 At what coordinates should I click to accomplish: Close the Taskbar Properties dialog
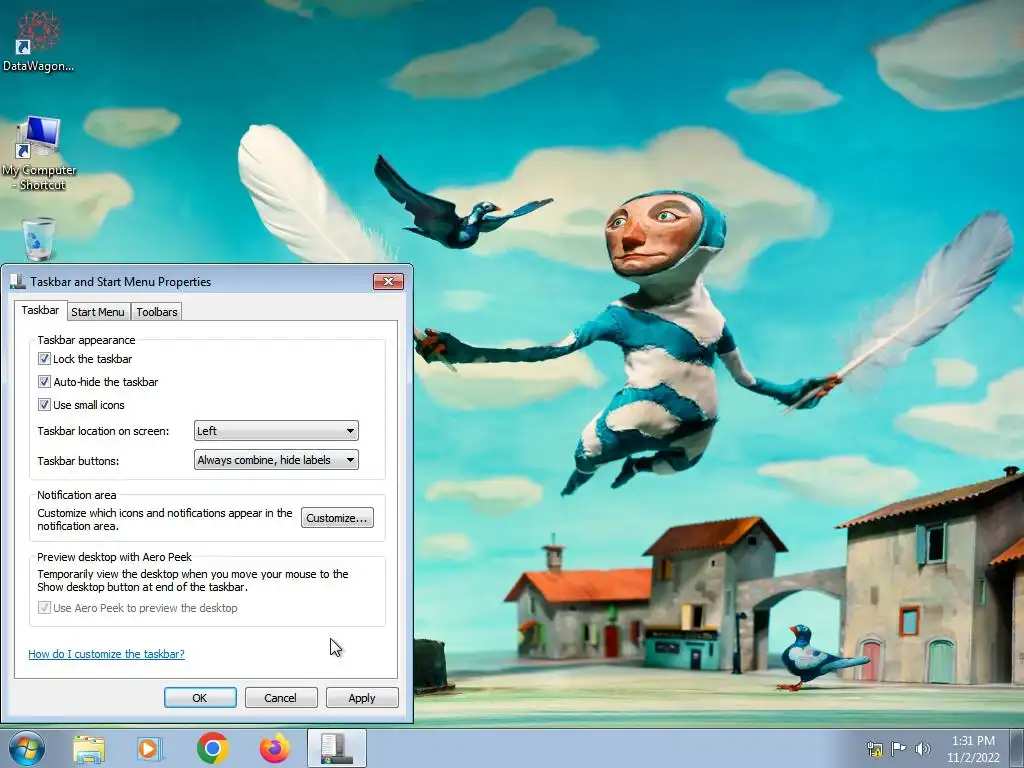coord(389,281)
